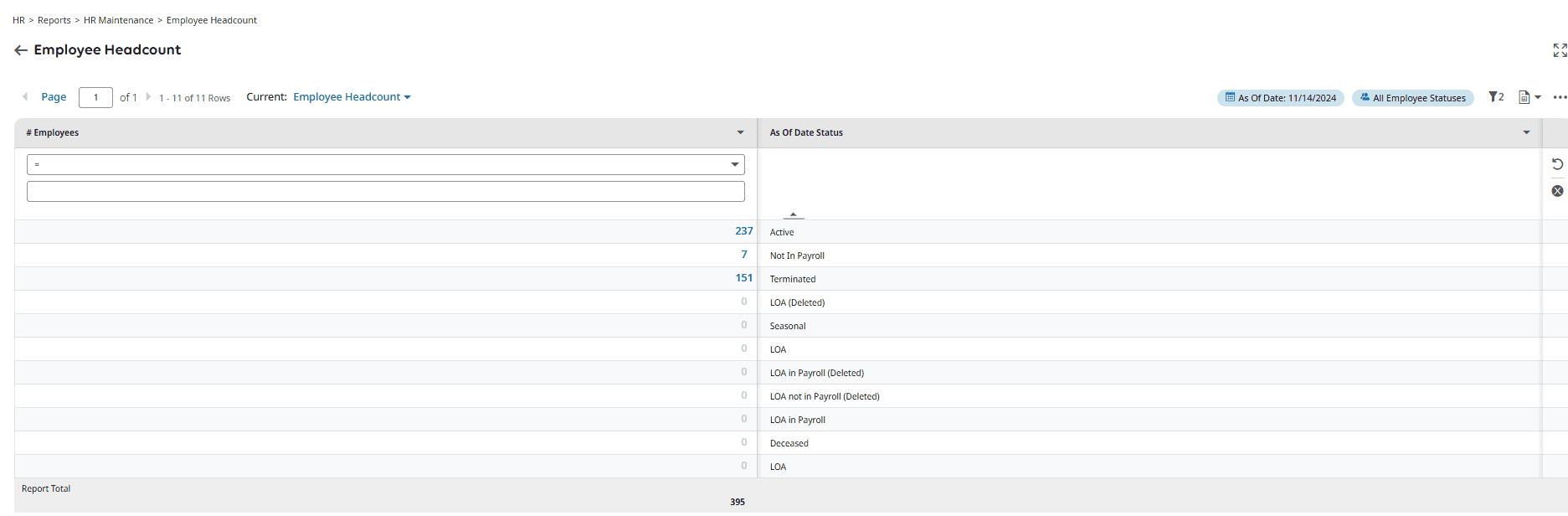Open the HR breadcrumb link
The height and width of the screenshot is (516, 1568).
(x=18, y=20)
